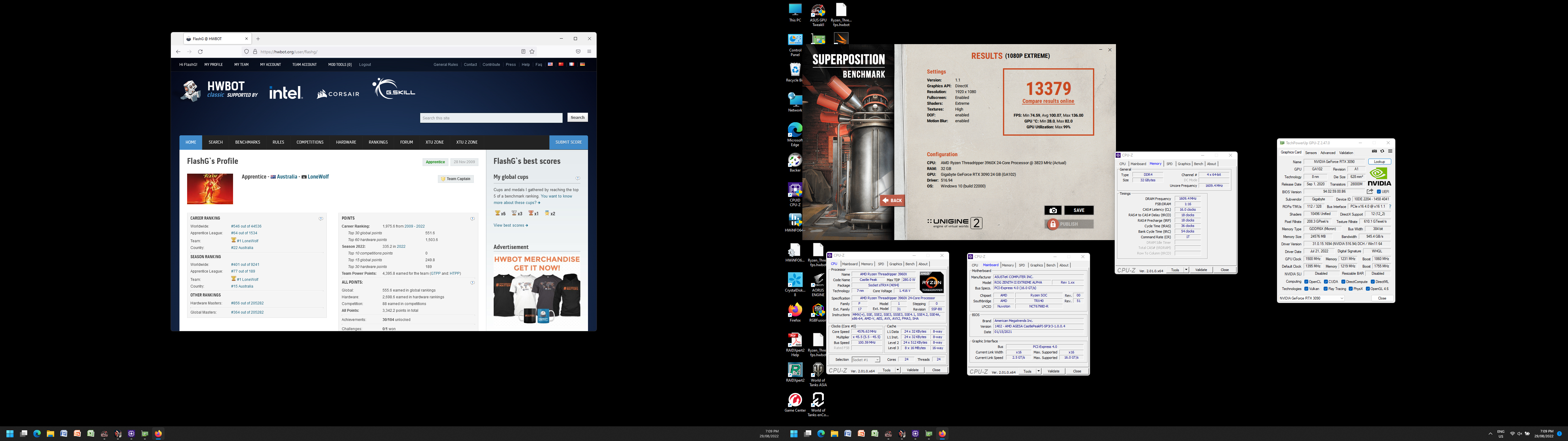Open the CPUID CPU-Z desktop shortcut
The width and height of the screenshot is (1568, 441).
coord(795,195)
